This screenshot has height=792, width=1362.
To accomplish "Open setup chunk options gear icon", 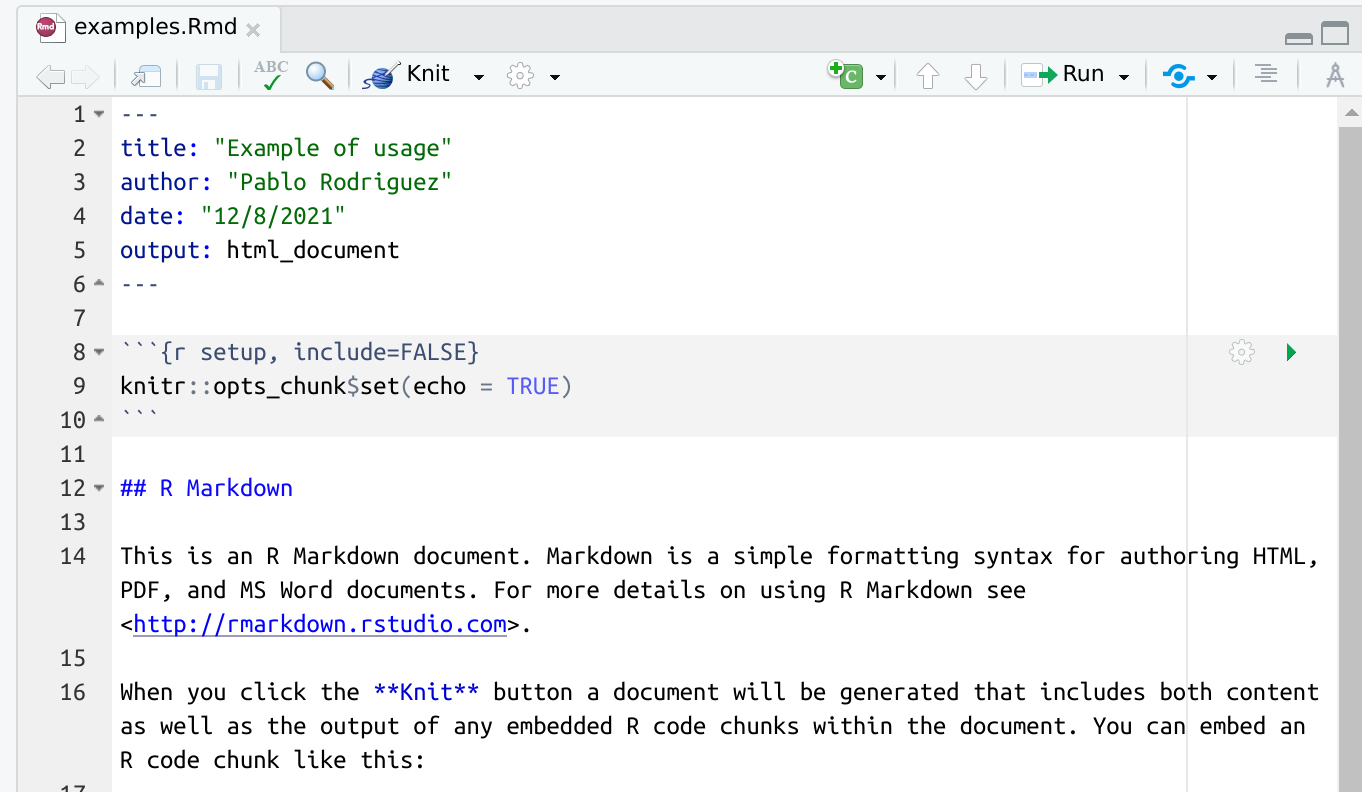I will click(1241, 352).
